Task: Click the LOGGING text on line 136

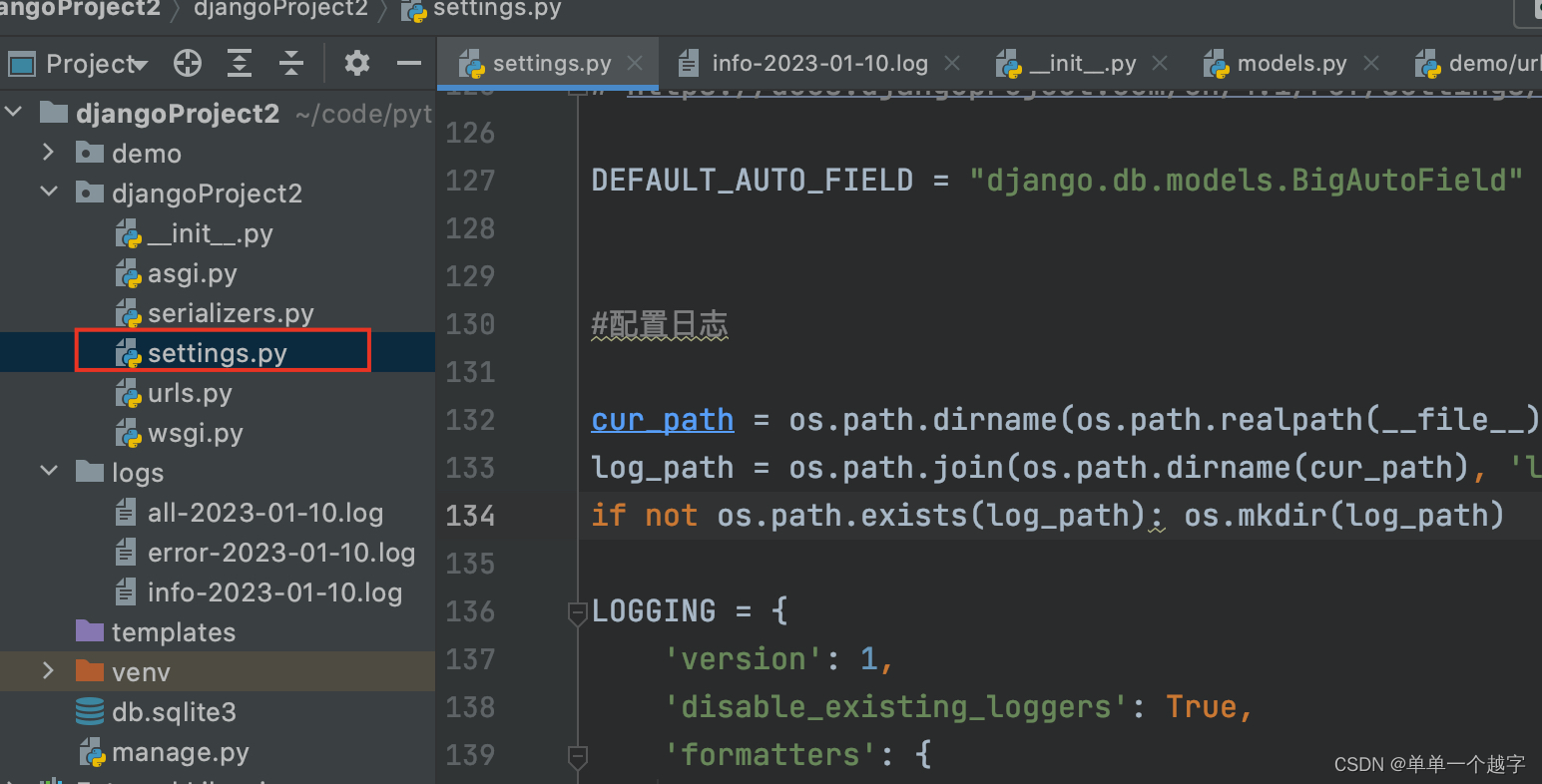Action: click(654, 611)
